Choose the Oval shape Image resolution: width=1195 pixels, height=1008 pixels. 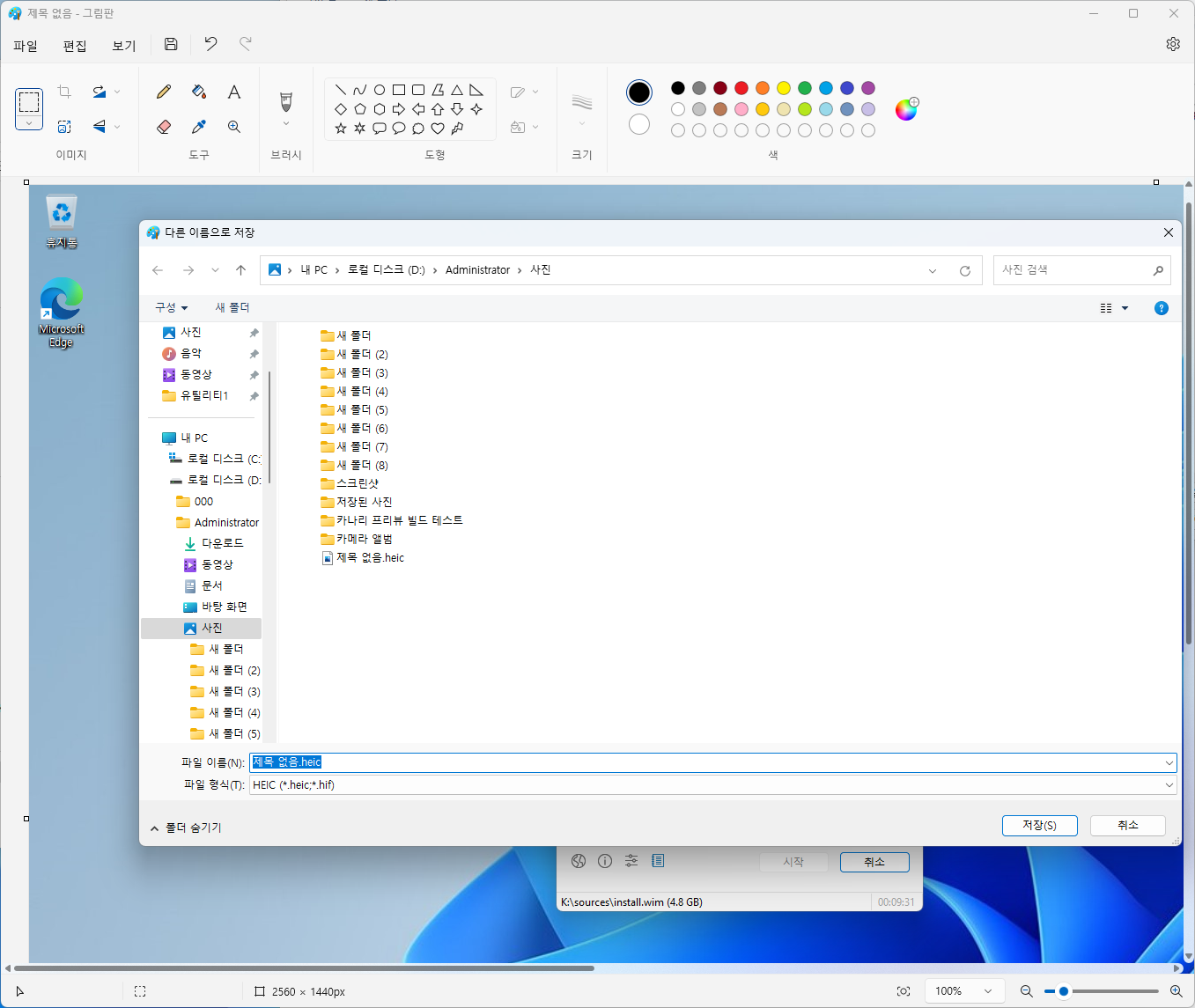[380, 90]
